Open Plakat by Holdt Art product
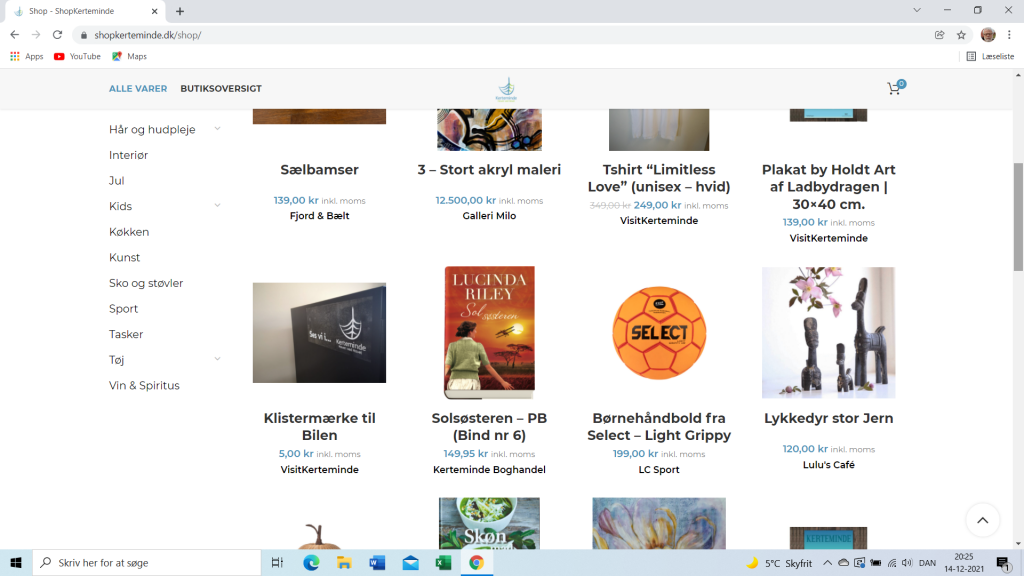Screen dimensions: 1024x576 coord(828,187)
